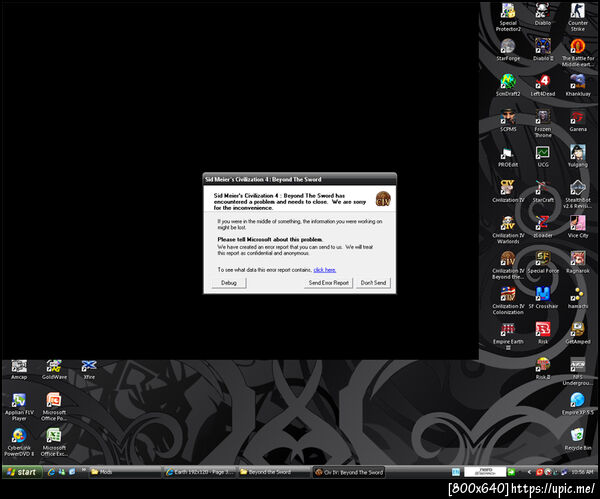Select the Recycle Bin icon
The image size is (600, 499).
pos(577,439)
